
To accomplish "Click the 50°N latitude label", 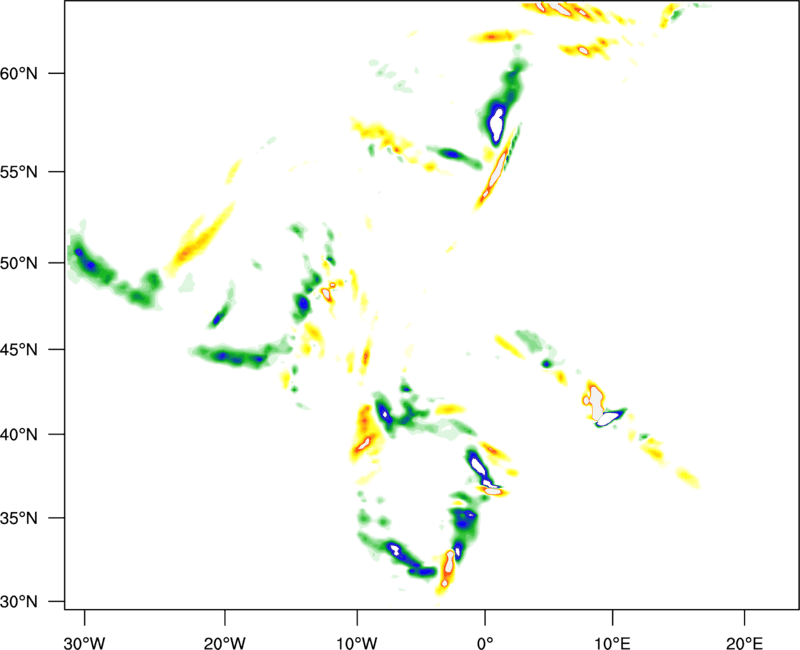I will (x=19, y=263).
